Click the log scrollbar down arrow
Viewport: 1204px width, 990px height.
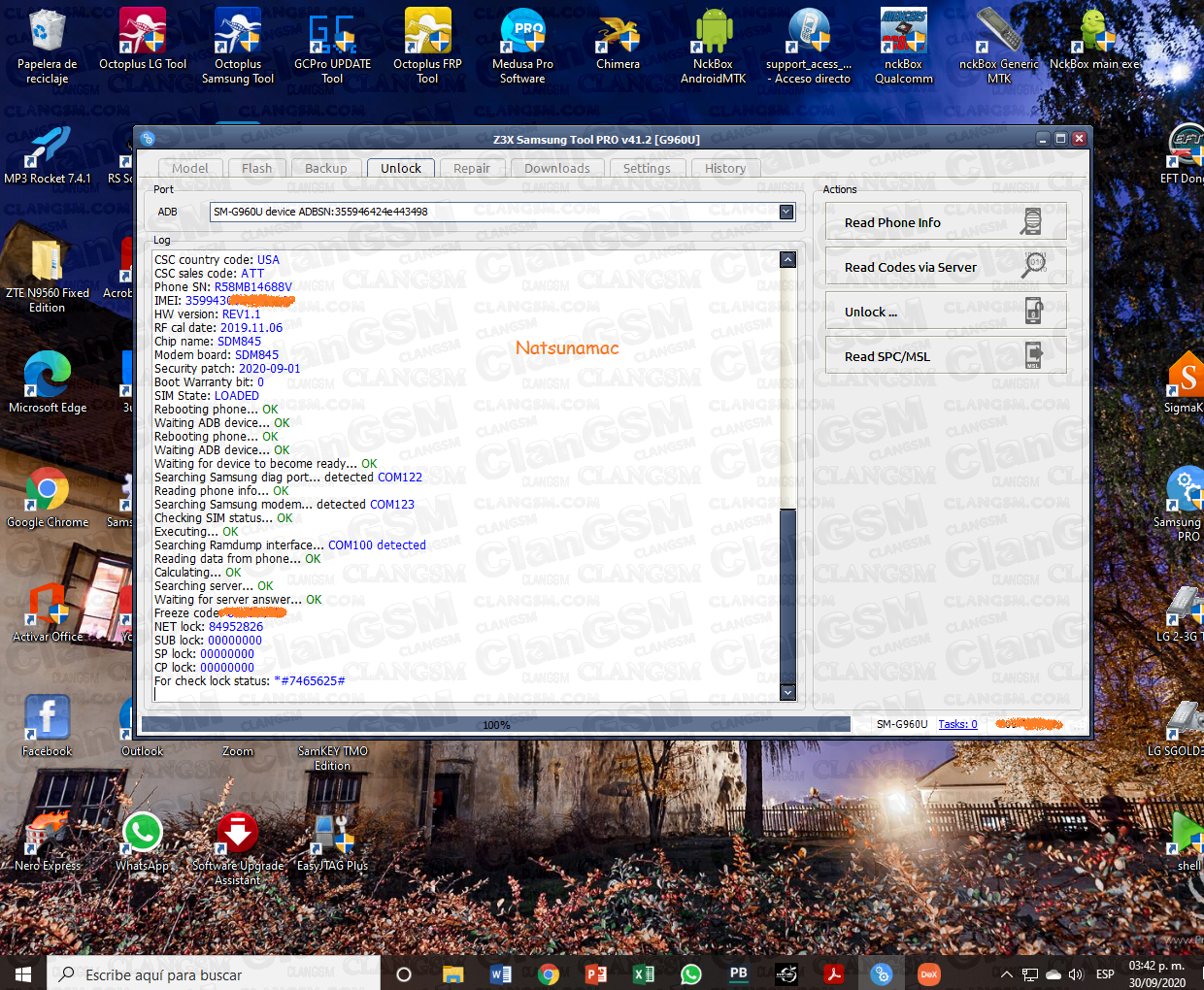click(x=787, y=692)
